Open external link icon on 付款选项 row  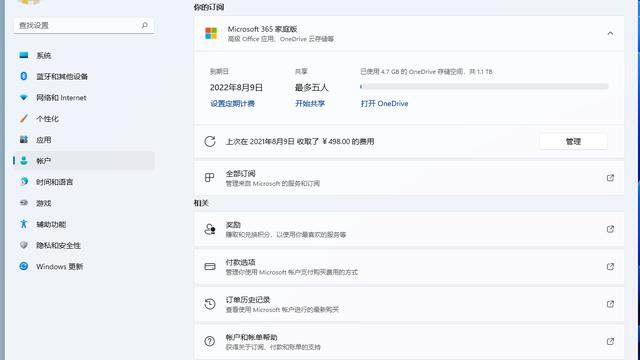tap(610, 267)
